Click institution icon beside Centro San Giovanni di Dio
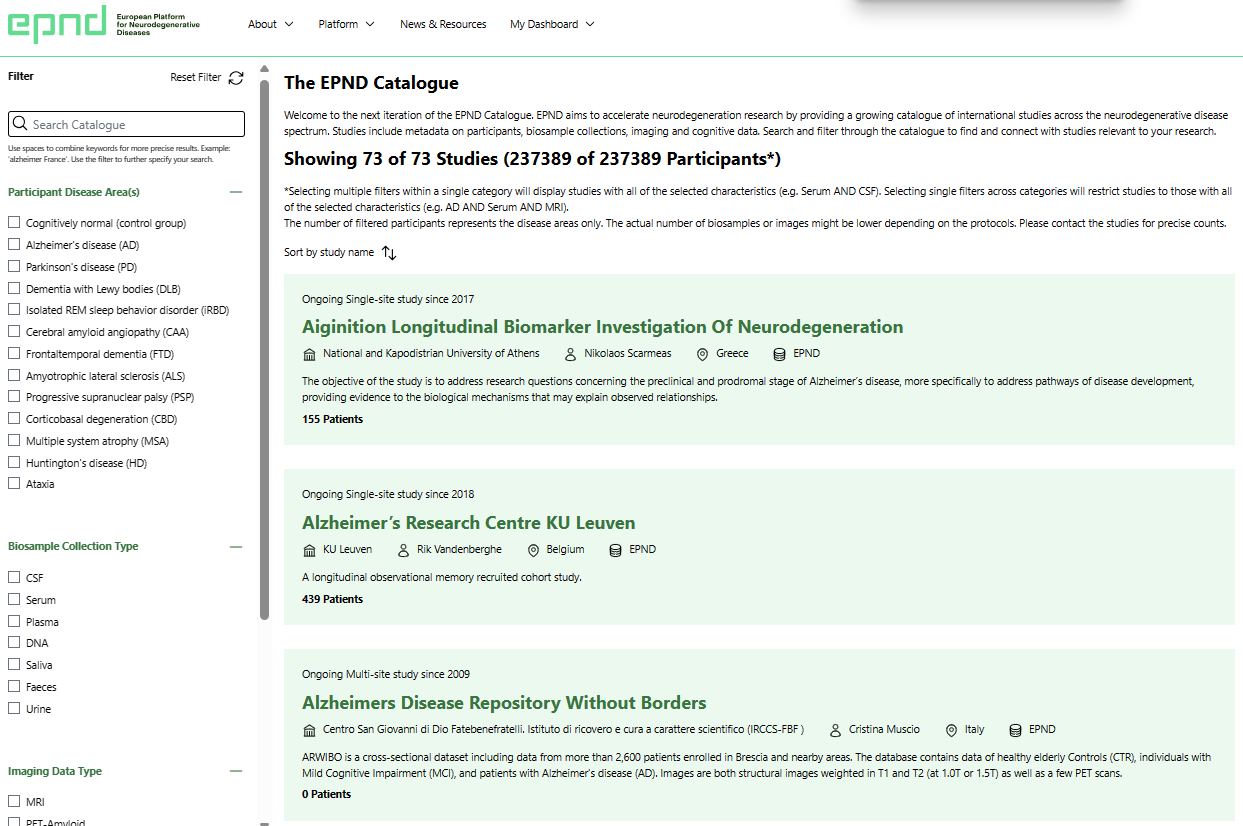 [309, 730]
